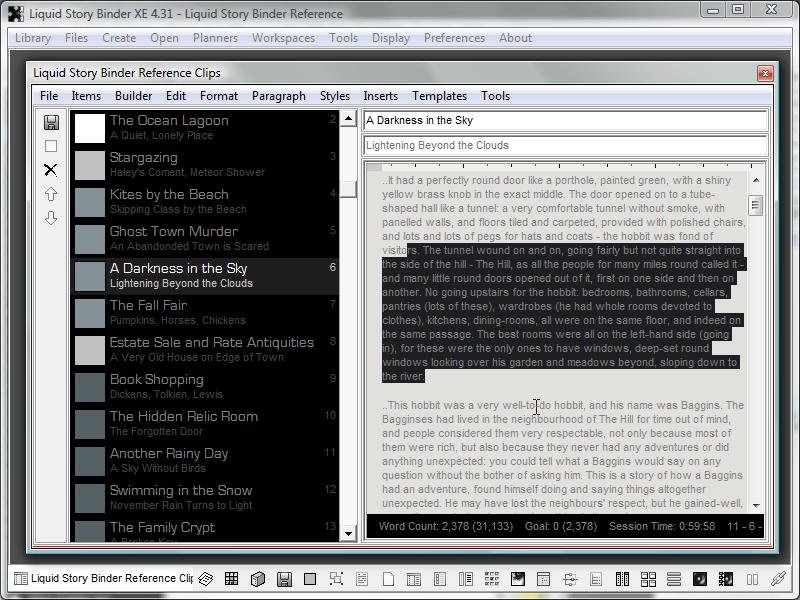Open the Builder menu in Reference Clips
The image size is (800, 600).
tap(133, 96)
